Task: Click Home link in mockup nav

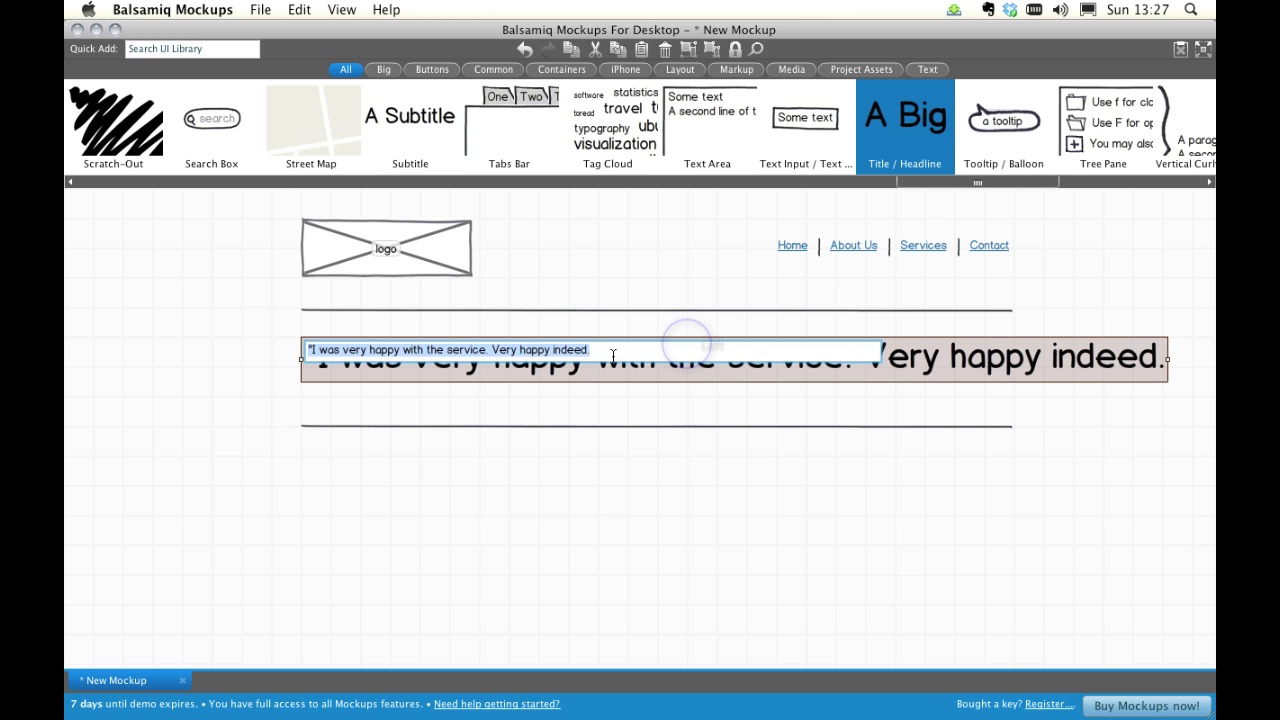Action: tap(792, 245)
